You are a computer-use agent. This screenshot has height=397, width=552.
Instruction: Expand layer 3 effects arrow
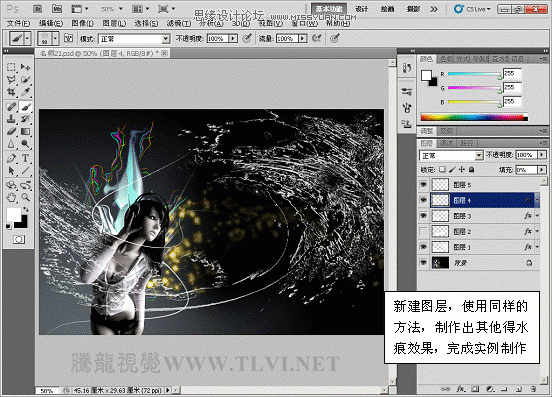click(537, 216)
